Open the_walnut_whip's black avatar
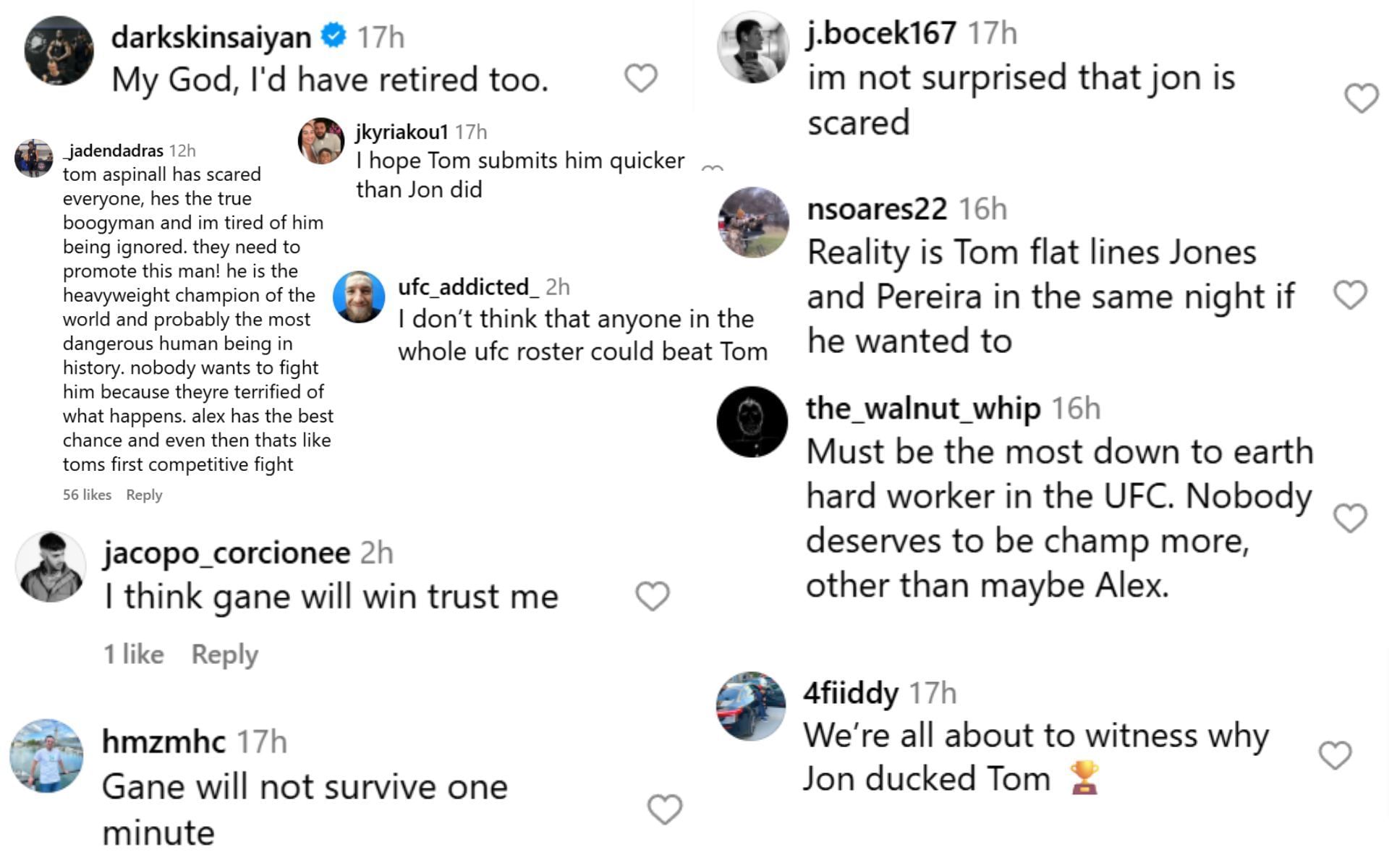Viewport: 1389px width, 868px height. [752, 422]
